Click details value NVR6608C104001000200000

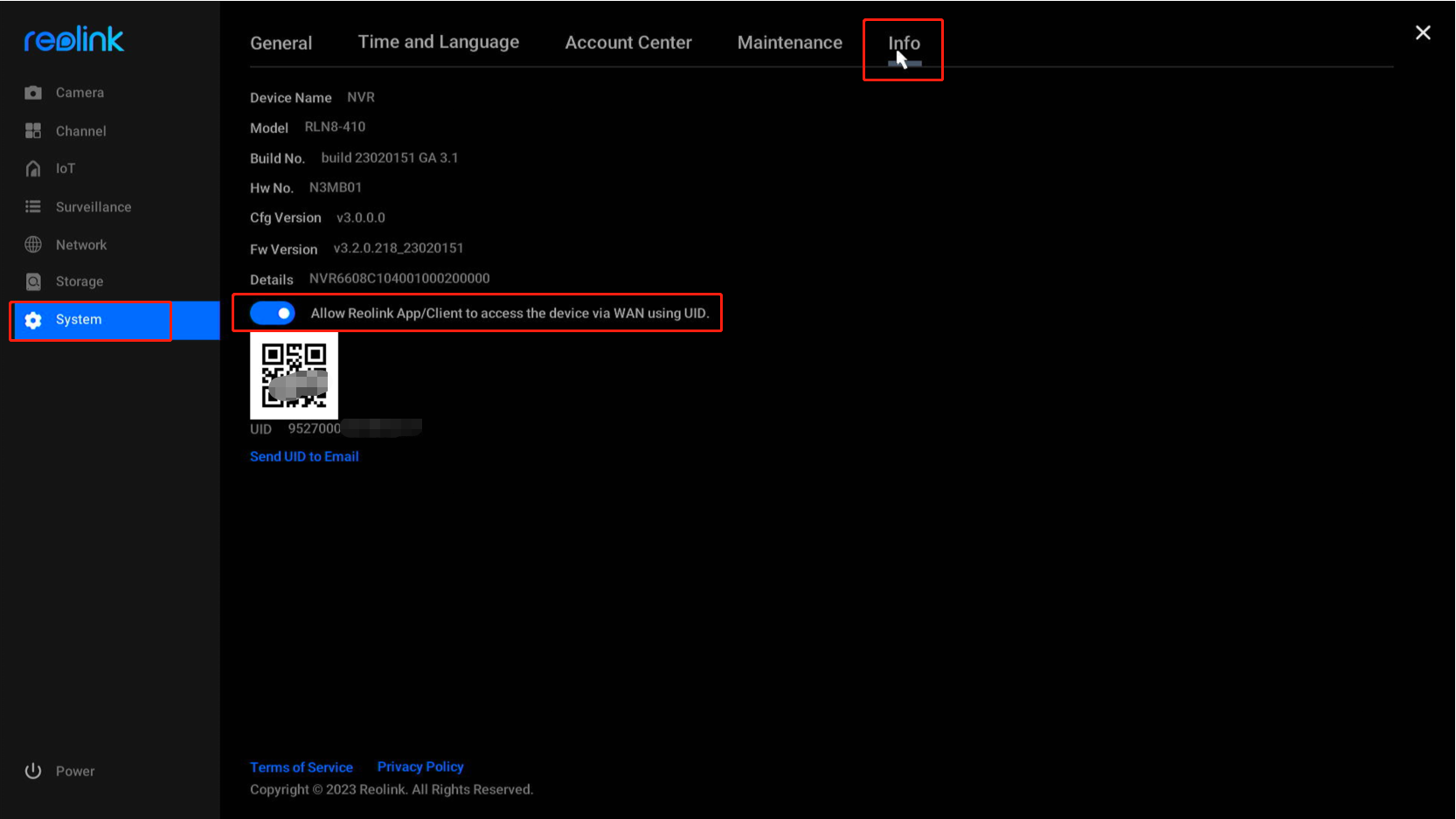399,278
